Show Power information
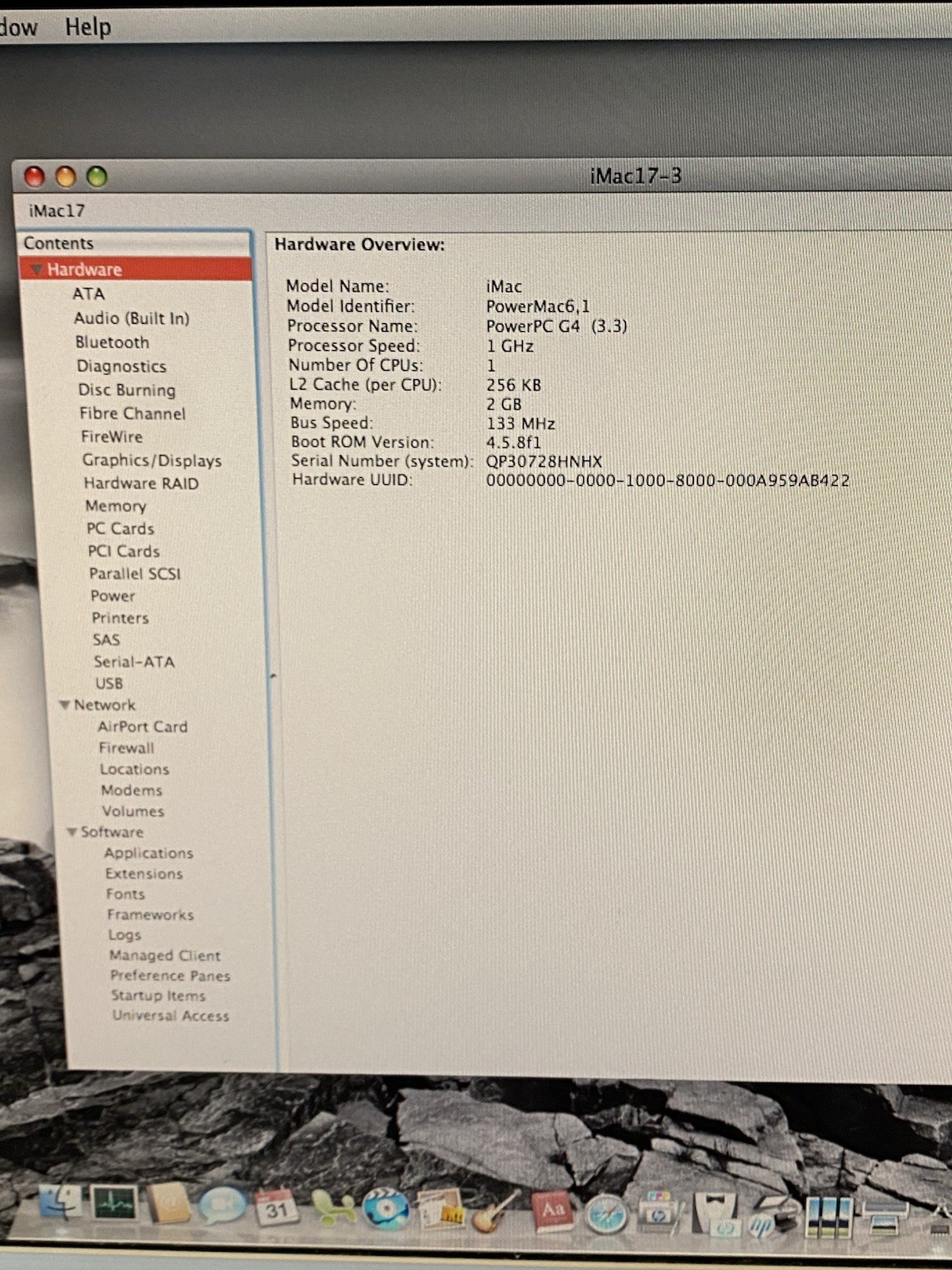Screen dimensions: 952x1270 coord(113,595)
